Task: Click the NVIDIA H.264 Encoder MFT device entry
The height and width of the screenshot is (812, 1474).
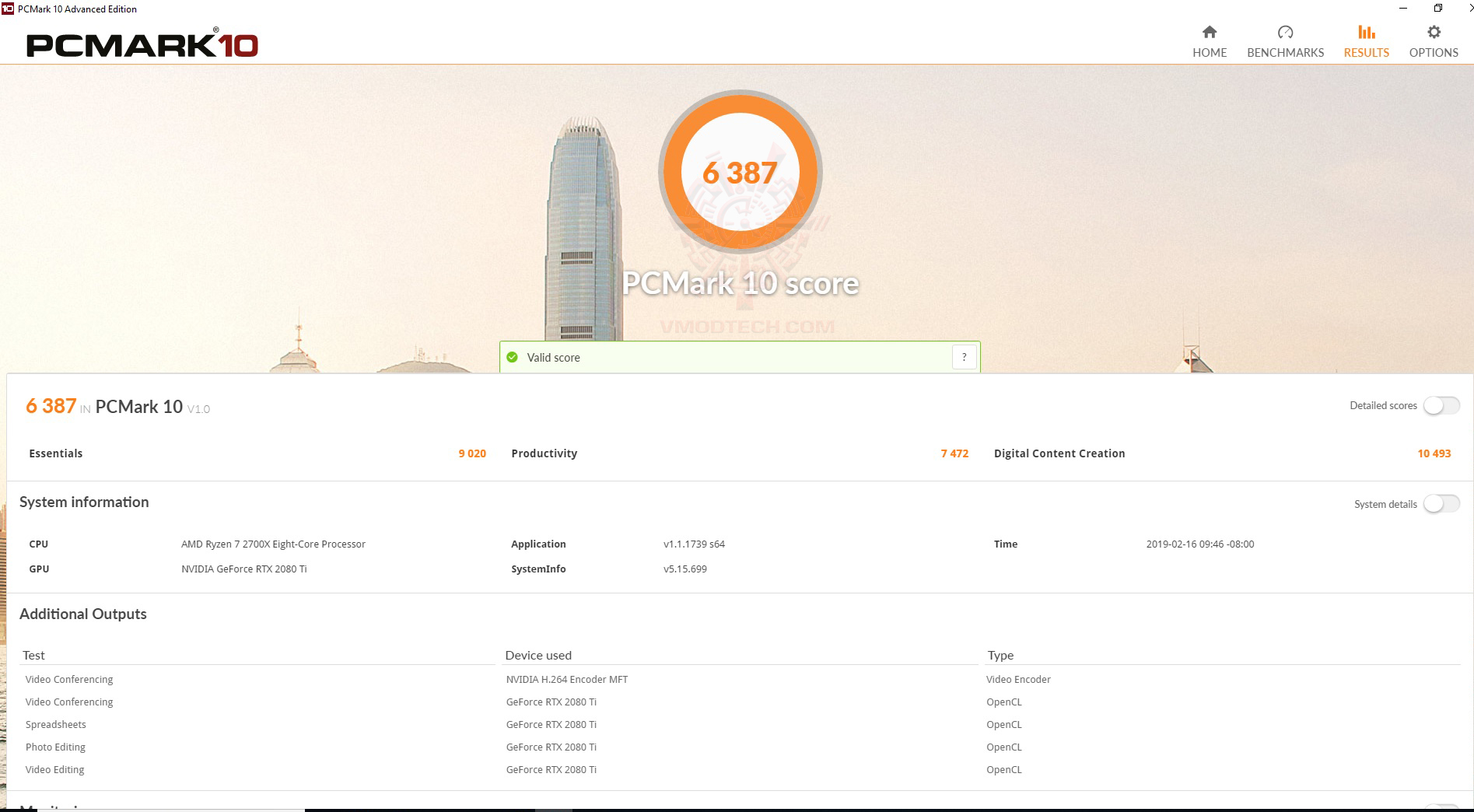Action: tap(566, 680)
